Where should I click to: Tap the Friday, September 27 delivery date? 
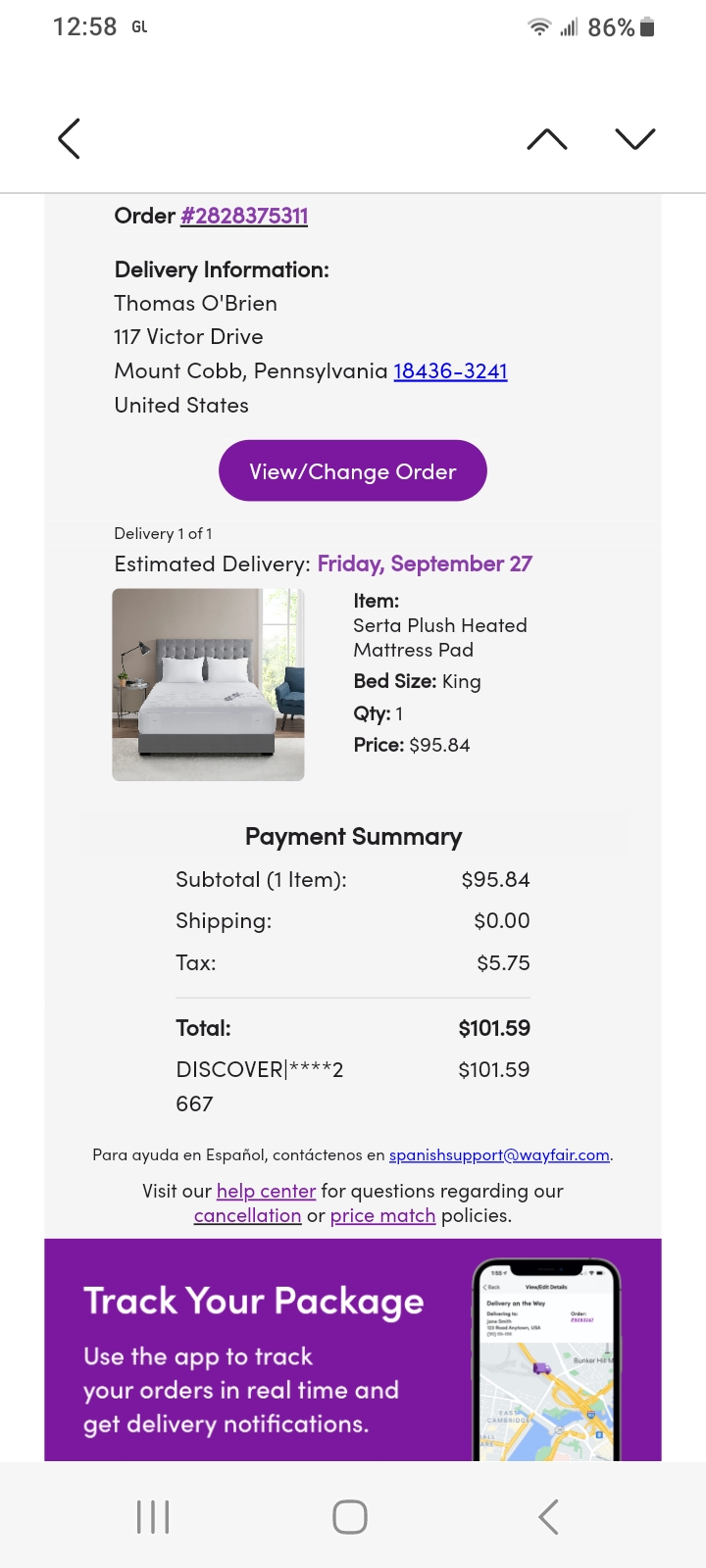click(x=425, y=563)
